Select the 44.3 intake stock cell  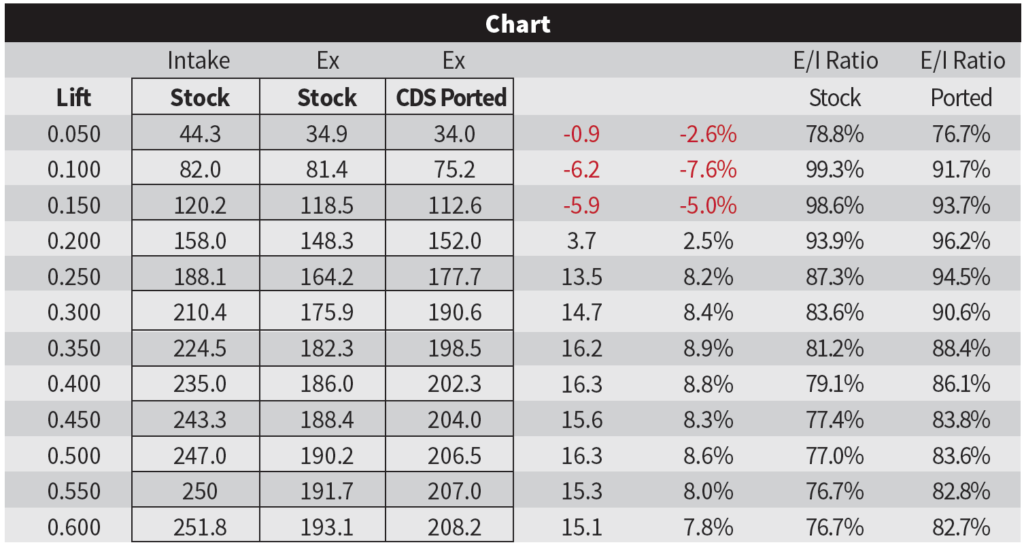(x=198, y=134)
